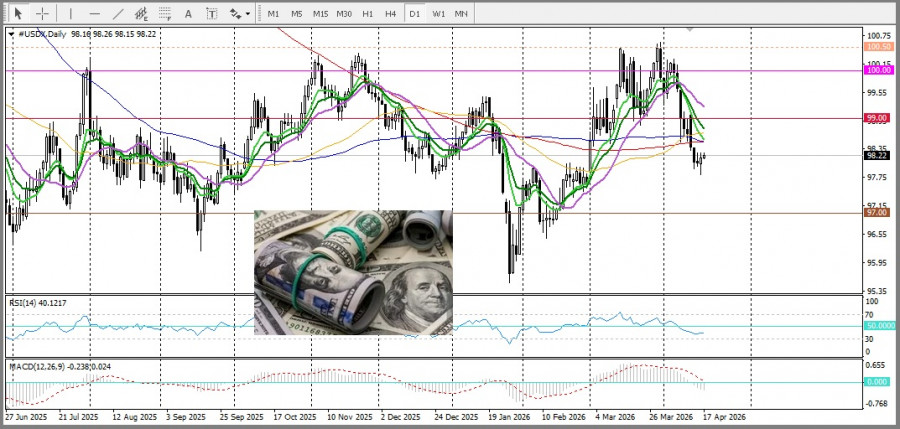
Task: Select the D1 timeframe button
Action: coord(414,13)
